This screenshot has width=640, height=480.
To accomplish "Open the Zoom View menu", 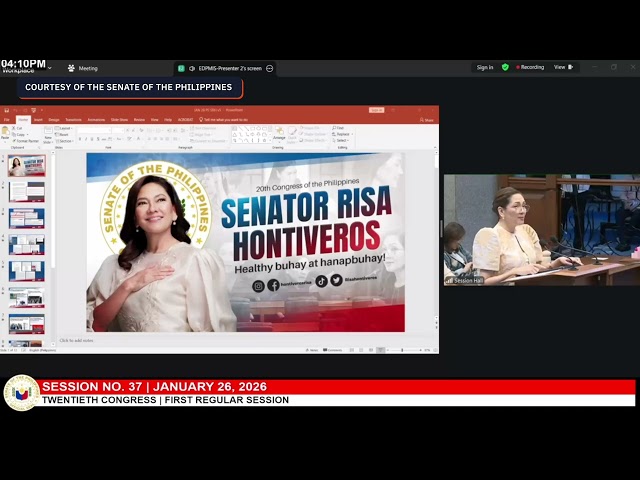I will (x=563, y=67).
